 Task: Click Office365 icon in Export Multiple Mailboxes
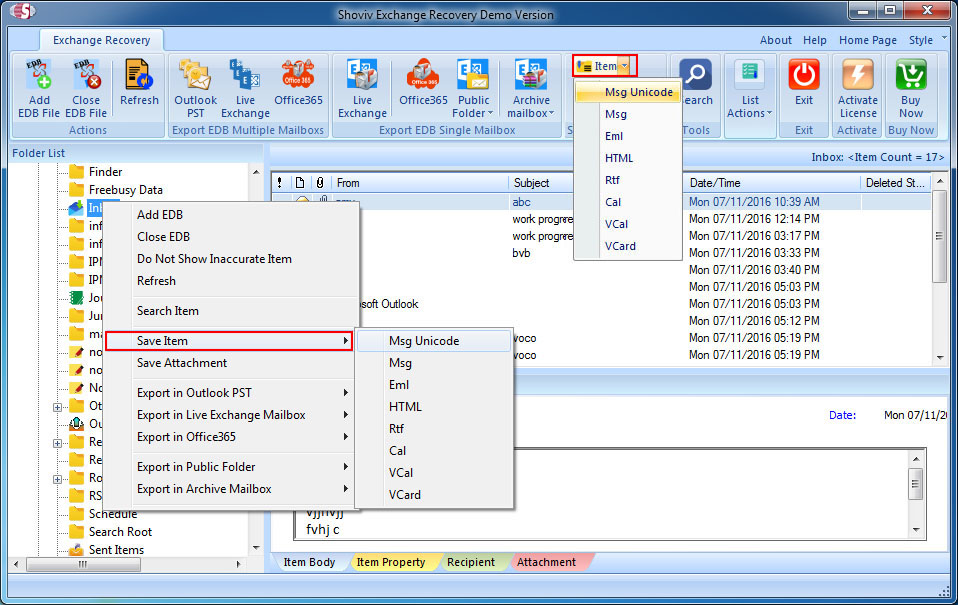[x=298, y=76]
